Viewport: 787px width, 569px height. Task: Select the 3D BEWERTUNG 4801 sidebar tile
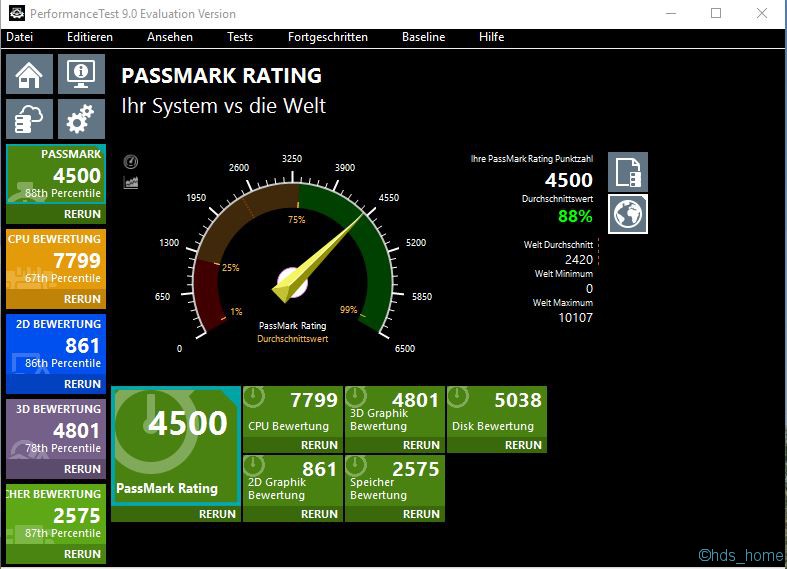56,429
